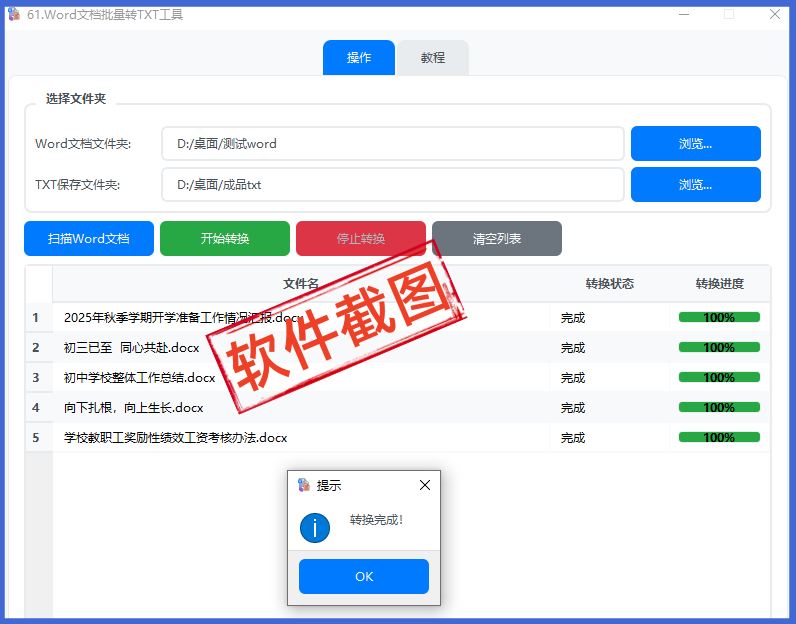Start conversion with 开始转换 button
This screenshot has height=624, width=796.
click(225, 239)
